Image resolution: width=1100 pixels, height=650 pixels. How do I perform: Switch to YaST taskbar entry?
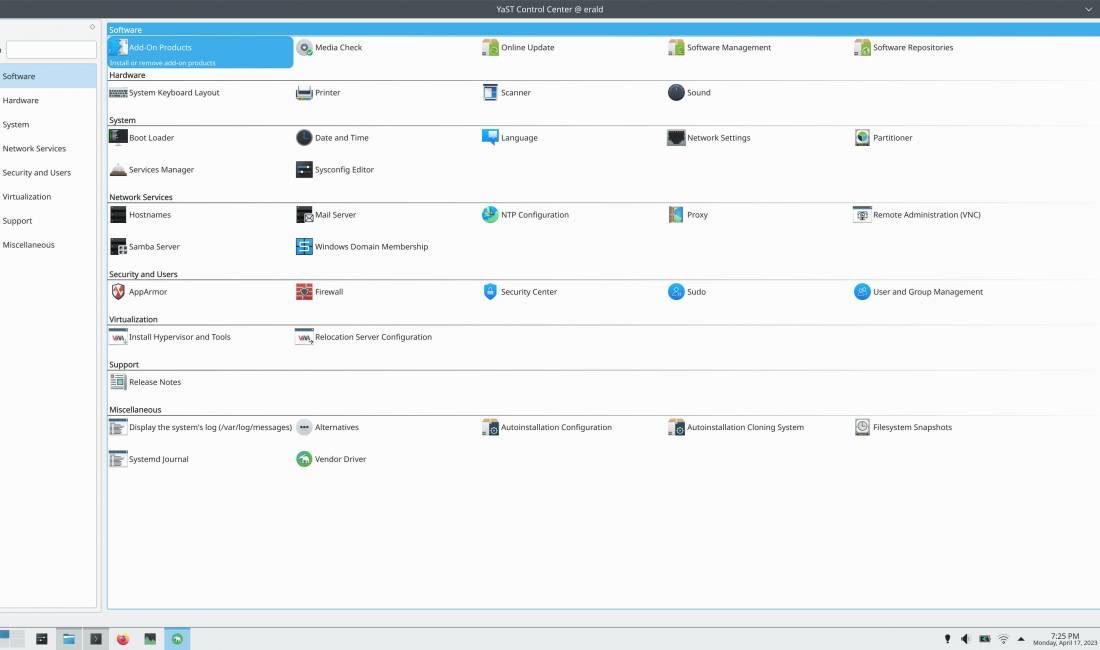177,639
